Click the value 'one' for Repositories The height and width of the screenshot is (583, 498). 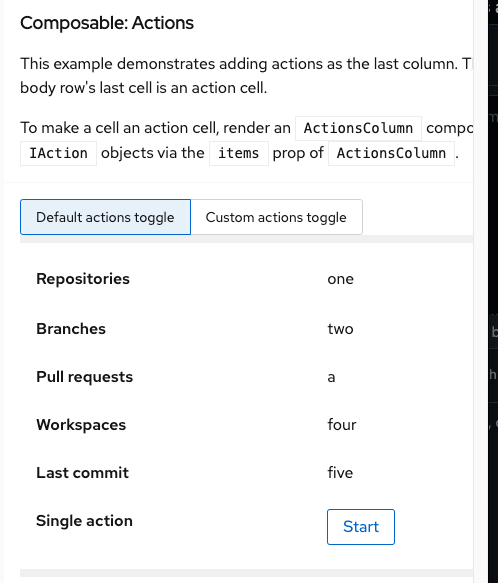[340, 279]
